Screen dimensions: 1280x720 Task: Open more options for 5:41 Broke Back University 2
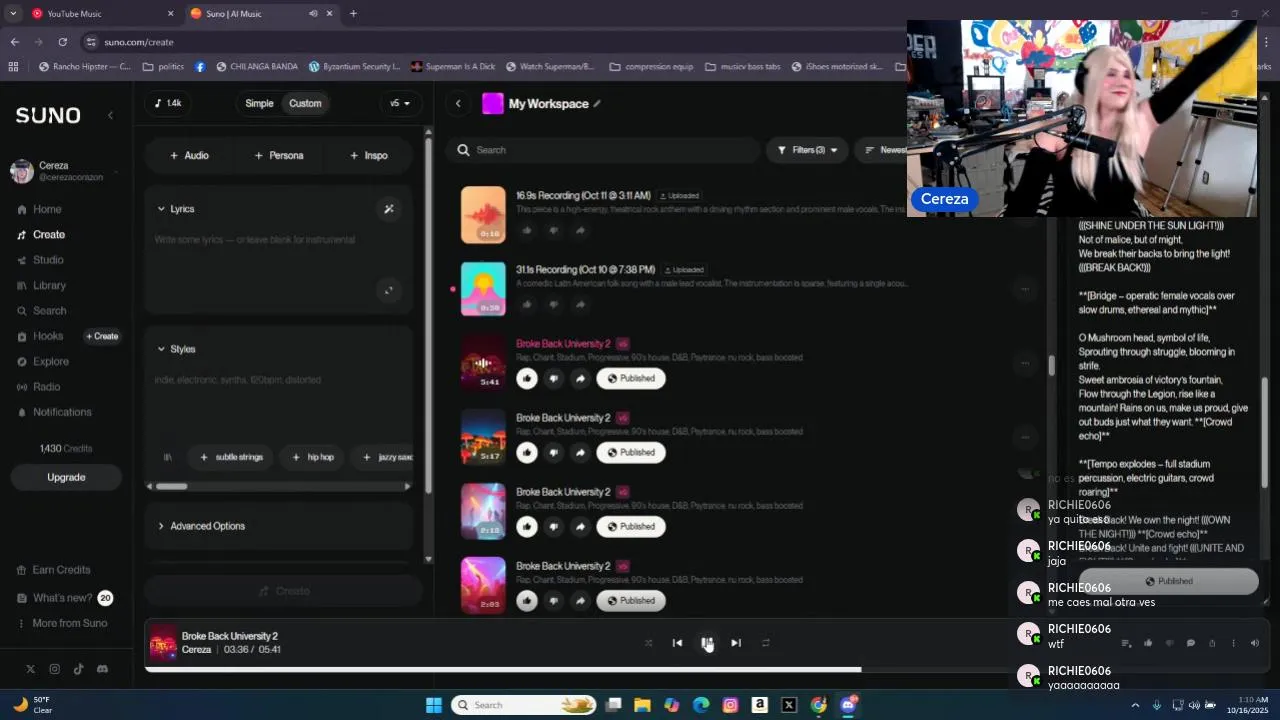(x=1025, y=363)
